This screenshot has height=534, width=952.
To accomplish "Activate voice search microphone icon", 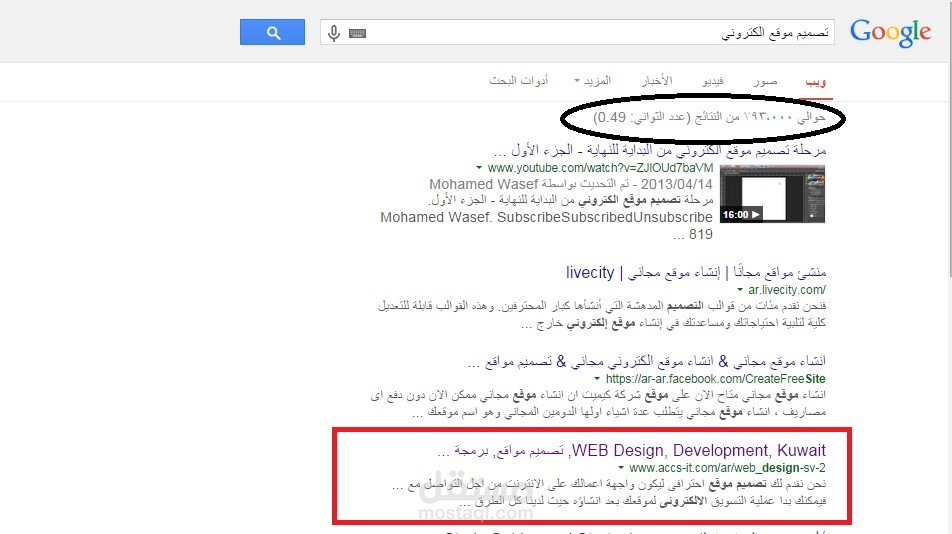I will tap(333, 33).
